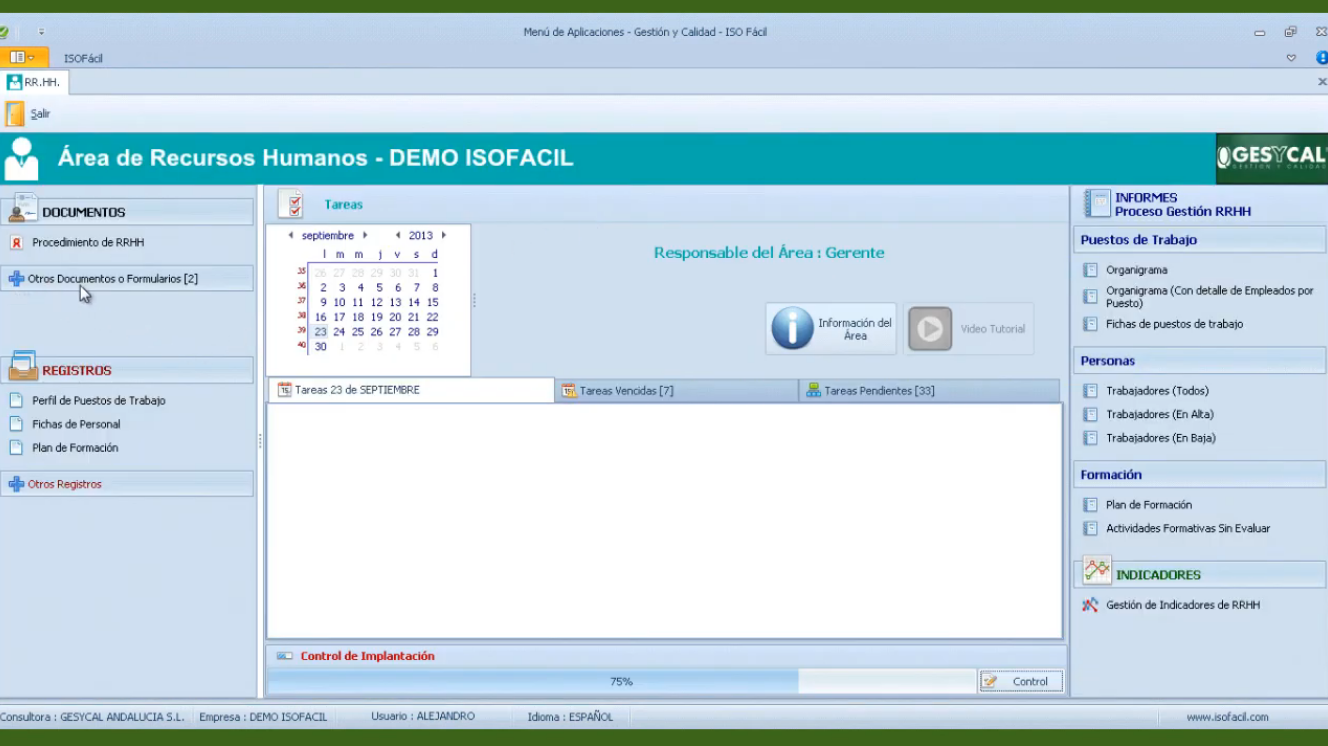Click Idioma : ESPAÑOL in status bar
The width and height of the screenshot is (1328, 746).
[570, 717]
